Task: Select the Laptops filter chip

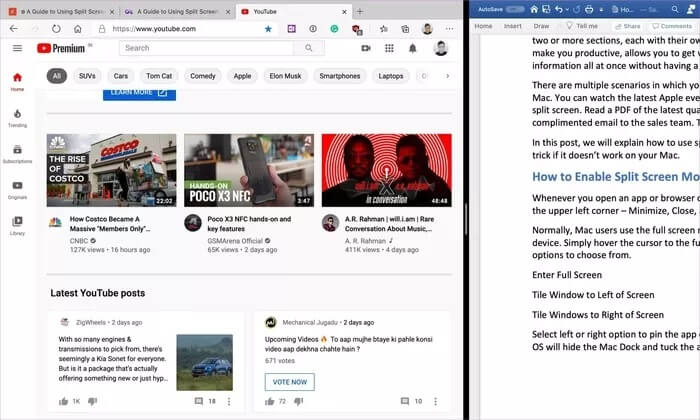Action: (x=391, y=76)
